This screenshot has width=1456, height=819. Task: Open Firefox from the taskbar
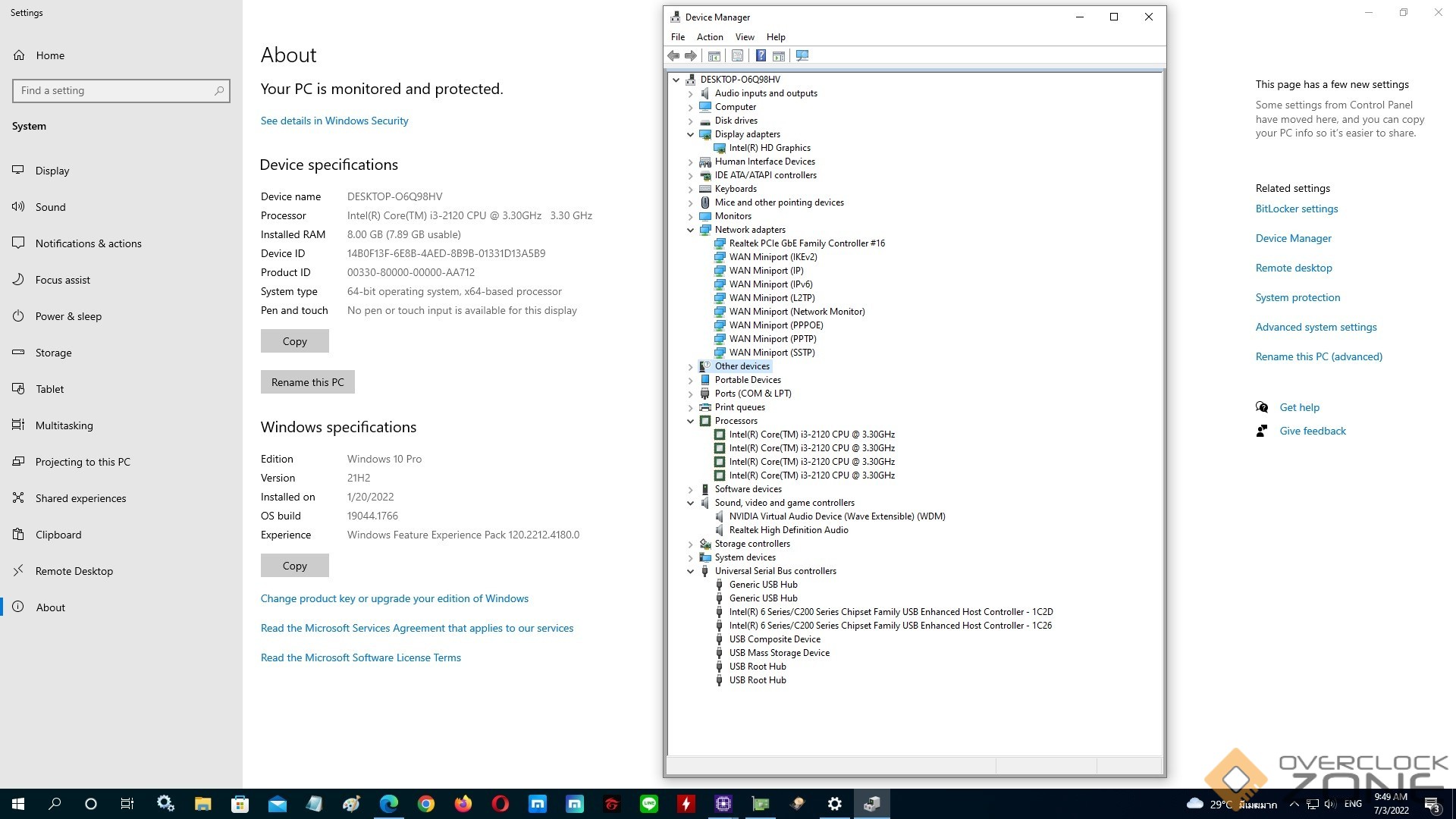463,804
